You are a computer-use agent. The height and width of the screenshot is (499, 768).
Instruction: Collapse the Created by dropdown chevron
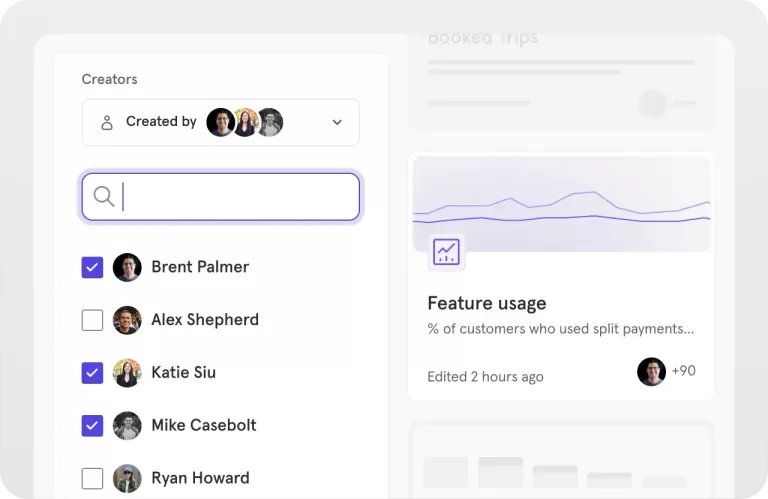pos(337,122)
